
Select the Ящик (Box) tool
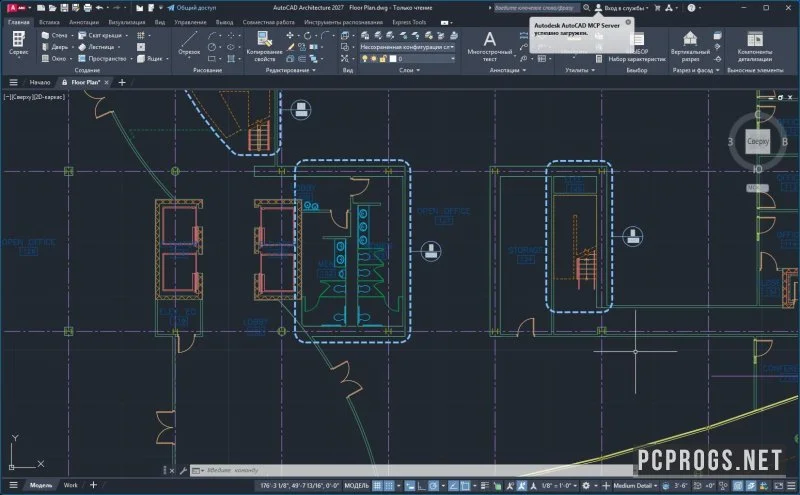click(150, 59)
